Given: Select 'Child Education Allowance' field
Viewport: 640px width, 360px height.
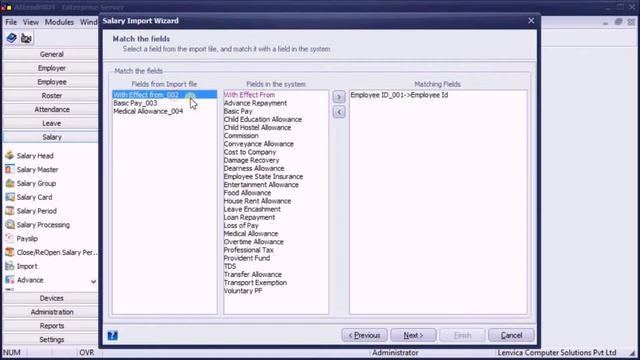Looking at the screenshot, I should point(263,119).
